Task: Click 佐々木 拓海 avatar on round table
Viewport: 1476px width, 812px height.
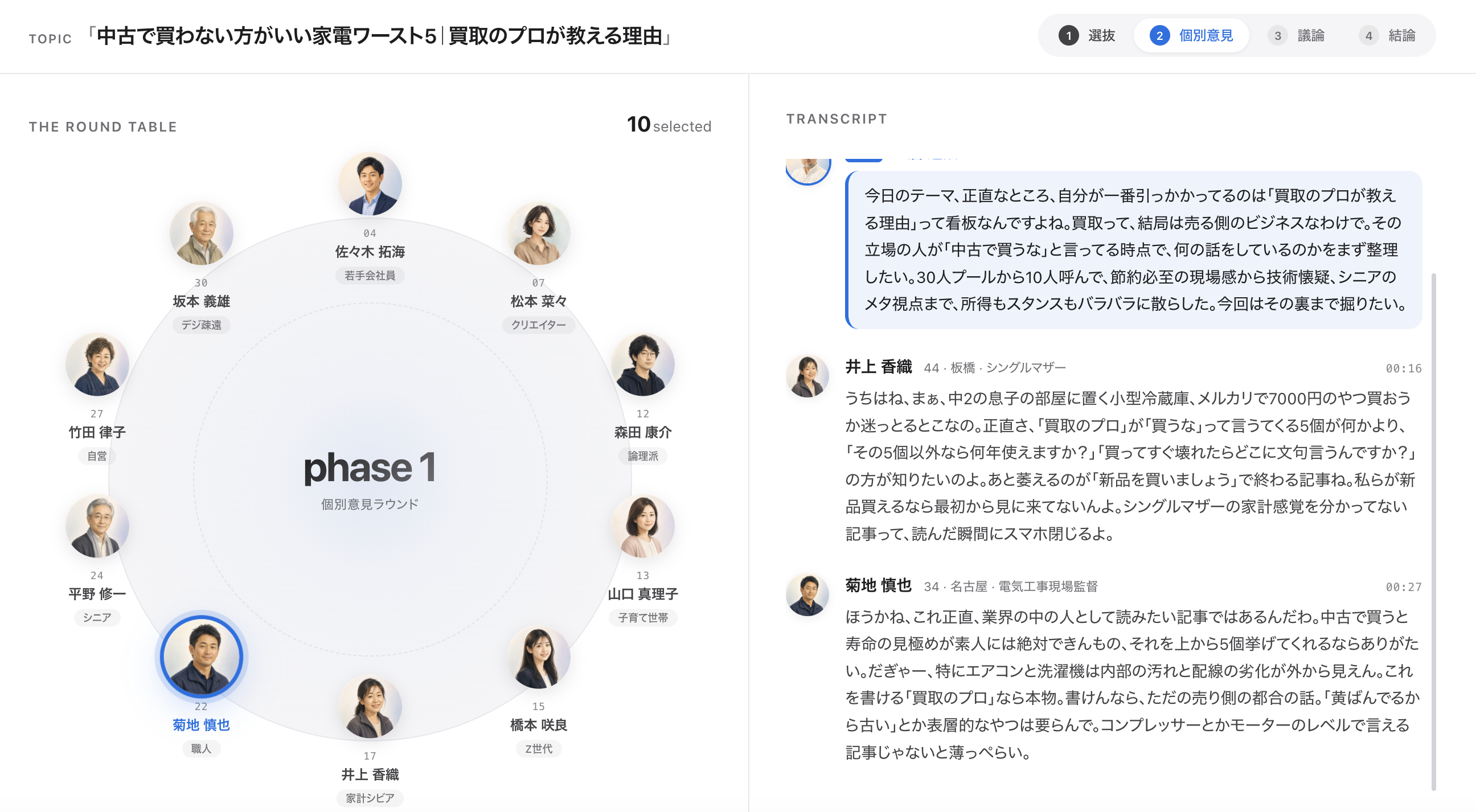Action: 370,184
